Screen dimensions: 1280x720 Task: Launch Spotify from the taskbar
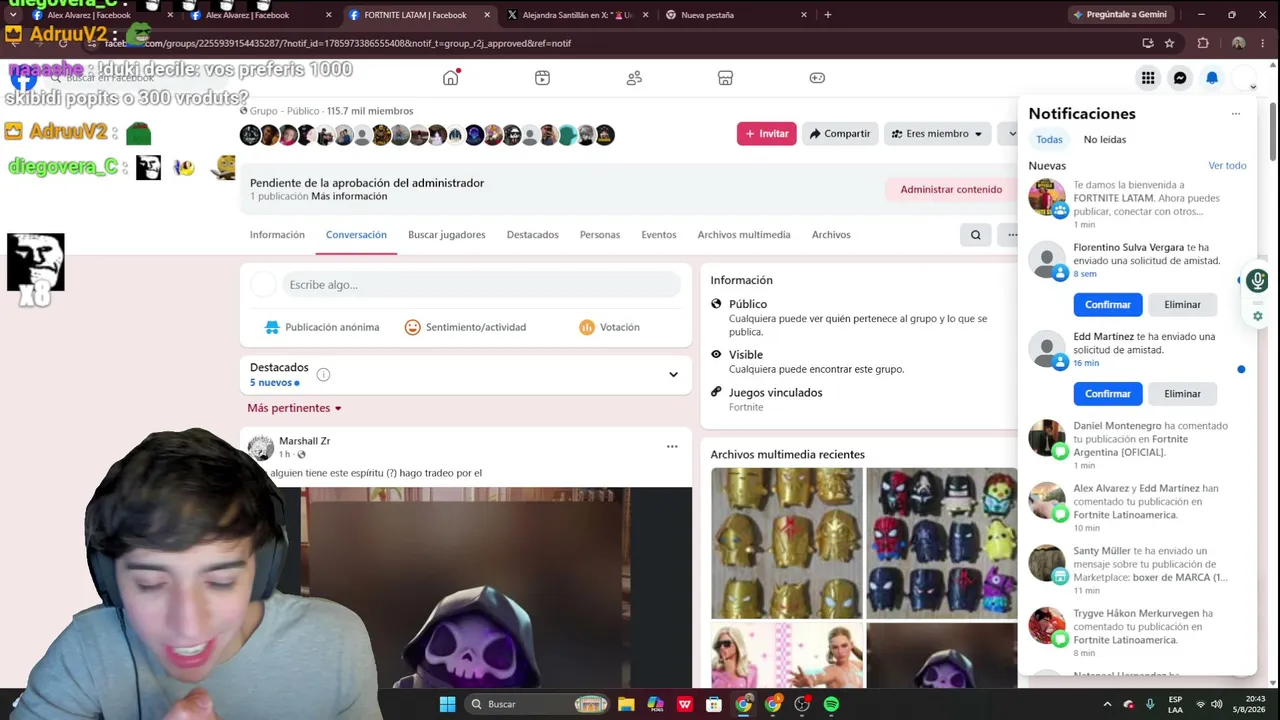click(x=831, y=704)
